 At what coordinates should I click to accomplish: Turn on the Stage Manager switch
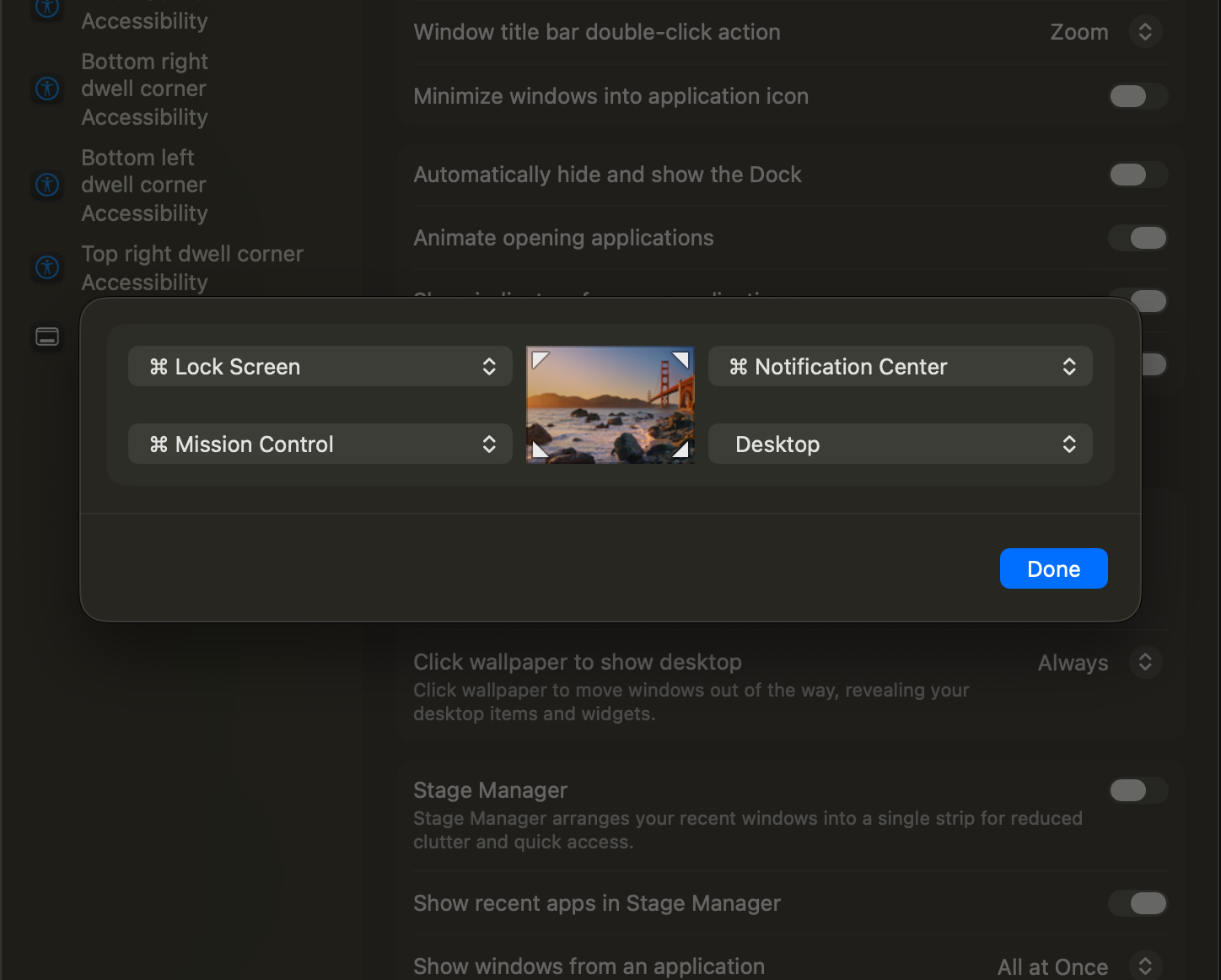coord(1138,790)
